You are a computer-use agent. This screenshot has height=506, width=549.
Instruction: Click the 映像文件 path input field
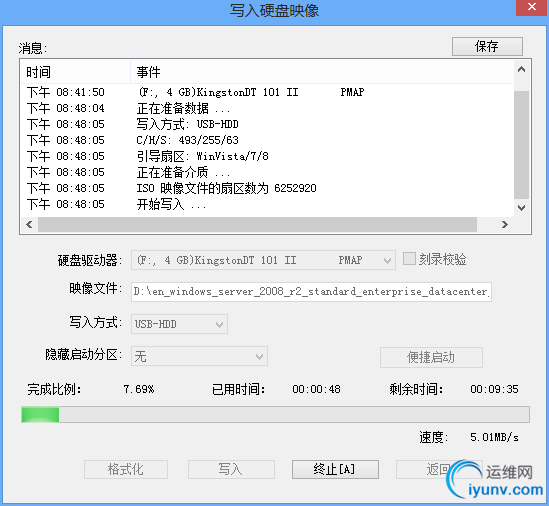311,291
